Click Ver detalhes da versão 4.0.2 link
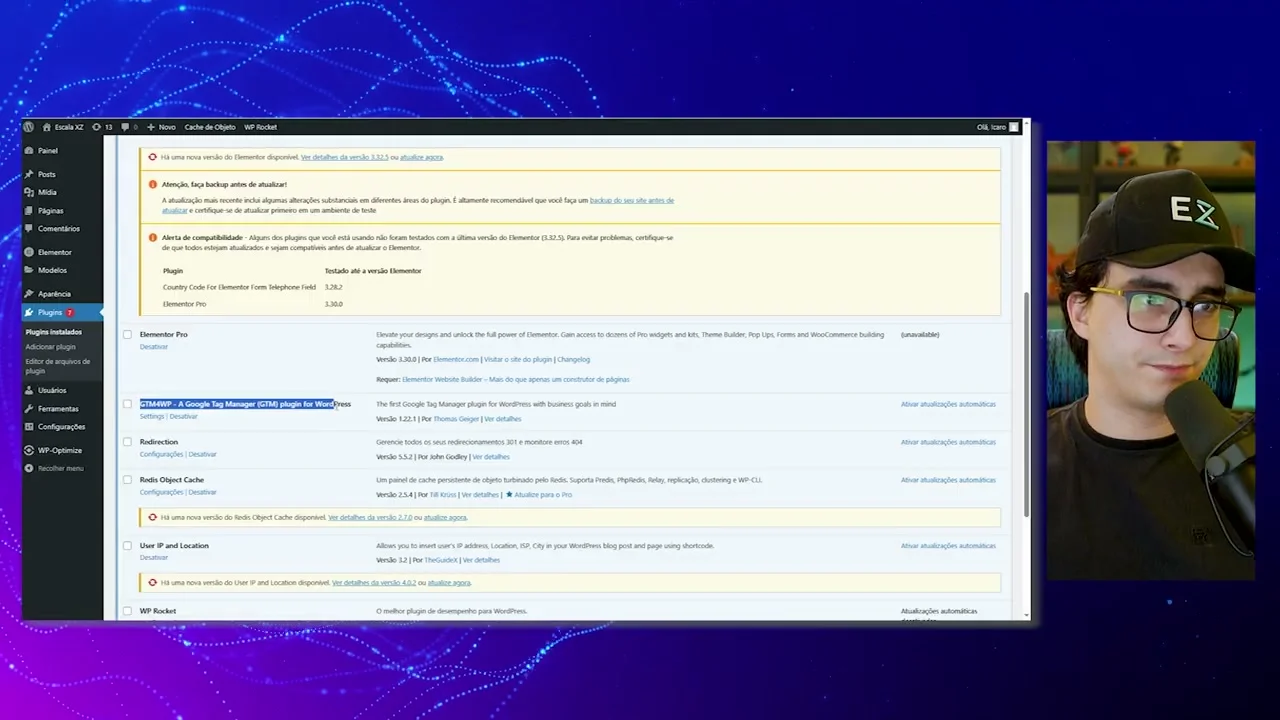Screen dimensions: 1280x720 tap(374, 582)
